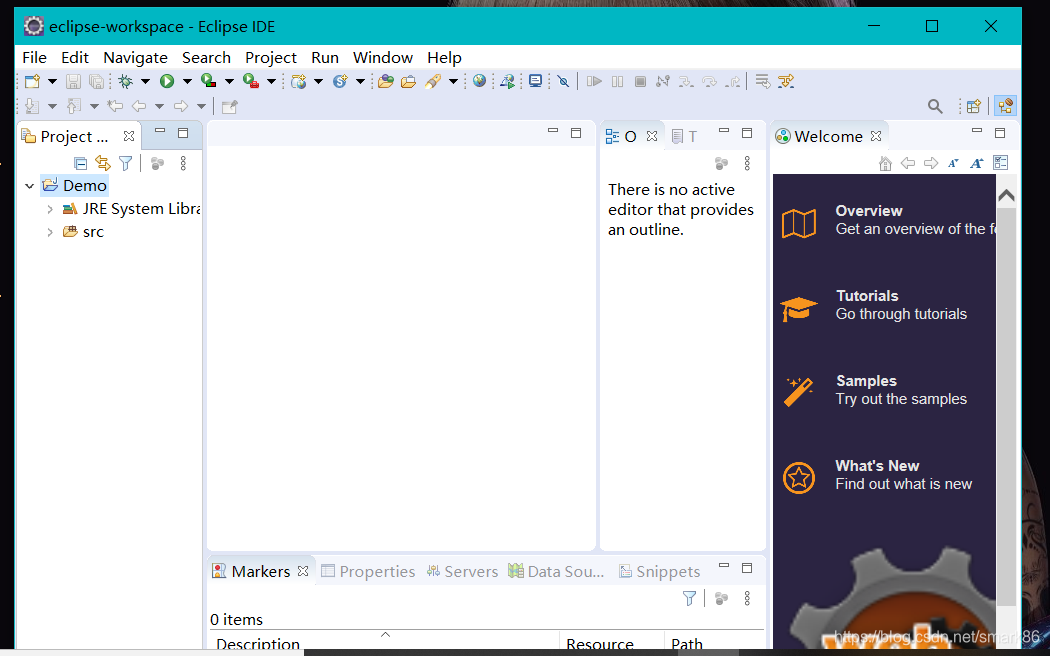Open the Window menu
Screen dimensions: 1050x656
[x=383, y=58]
